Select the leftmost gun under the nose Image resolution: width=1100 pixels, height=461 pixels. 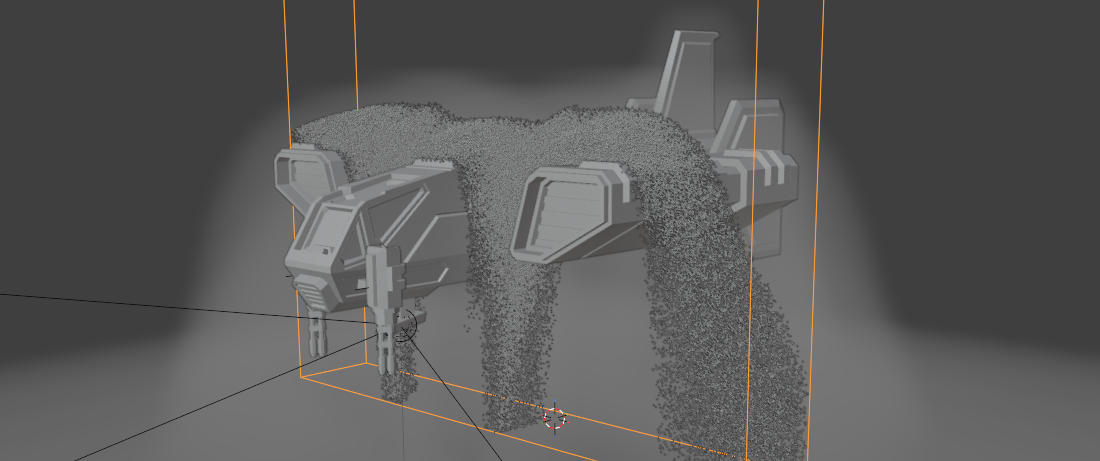click(318, 330)
